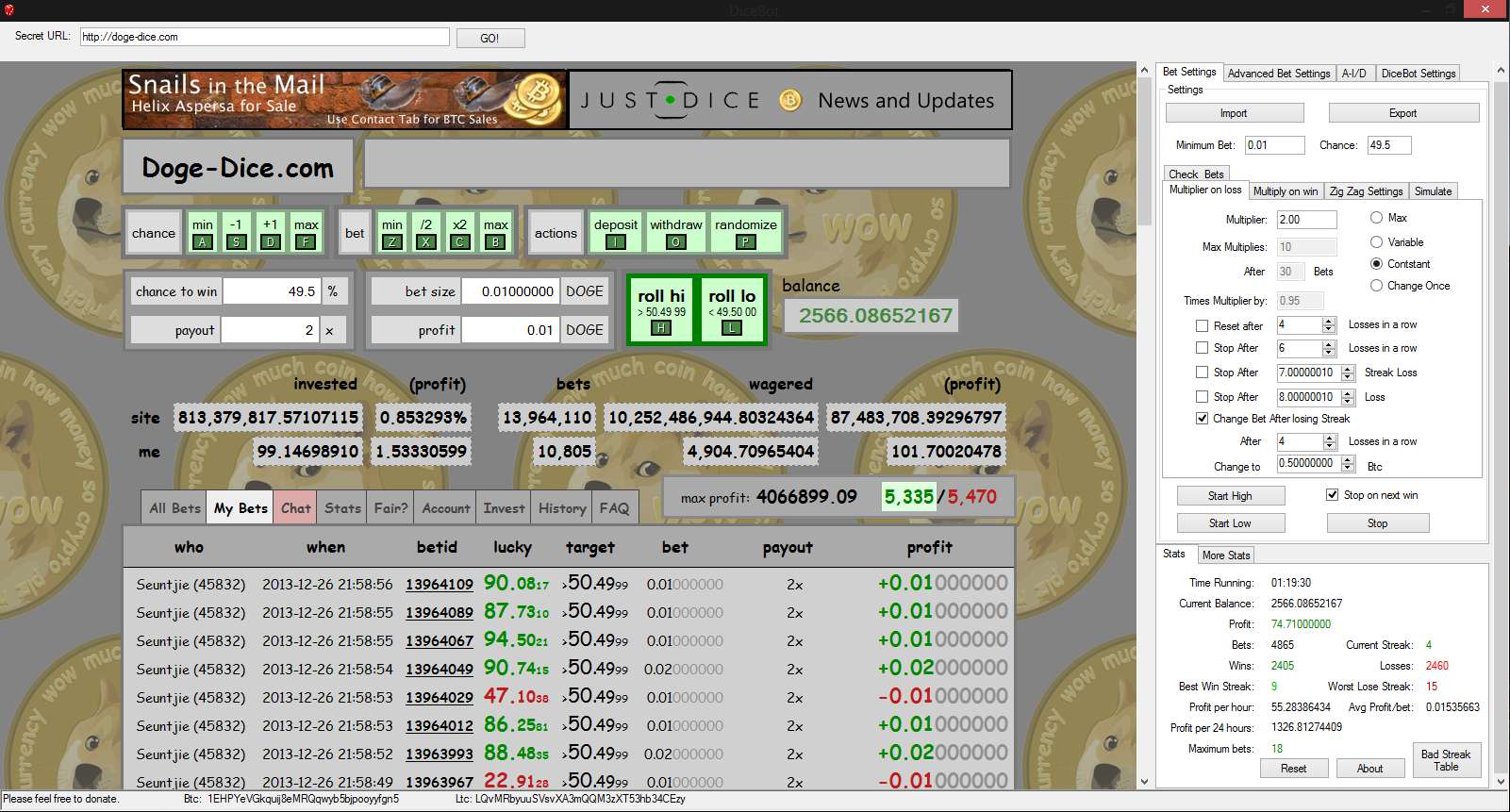Click the Export settings button
Screen dimensions: 1510x812
[x=1402, y=113]
